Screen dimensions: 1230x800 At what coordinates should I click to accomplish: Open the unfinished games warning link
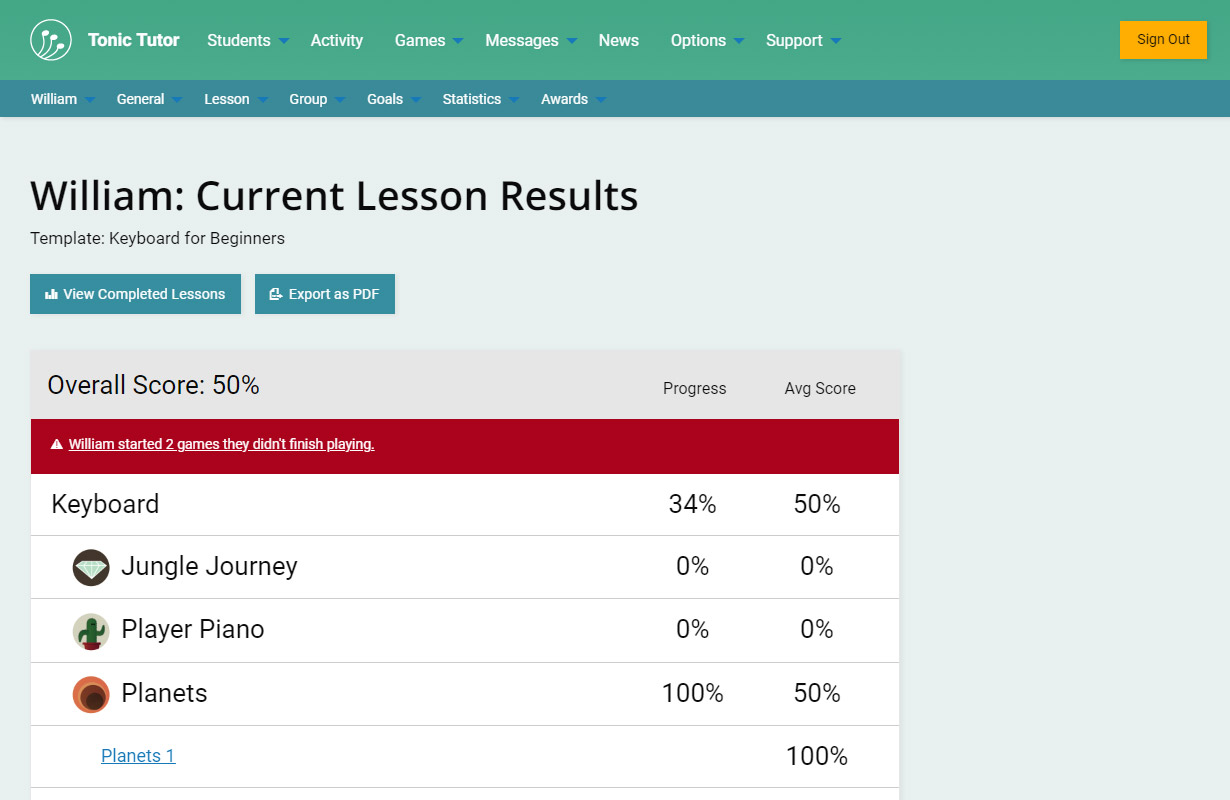point(221,444)
